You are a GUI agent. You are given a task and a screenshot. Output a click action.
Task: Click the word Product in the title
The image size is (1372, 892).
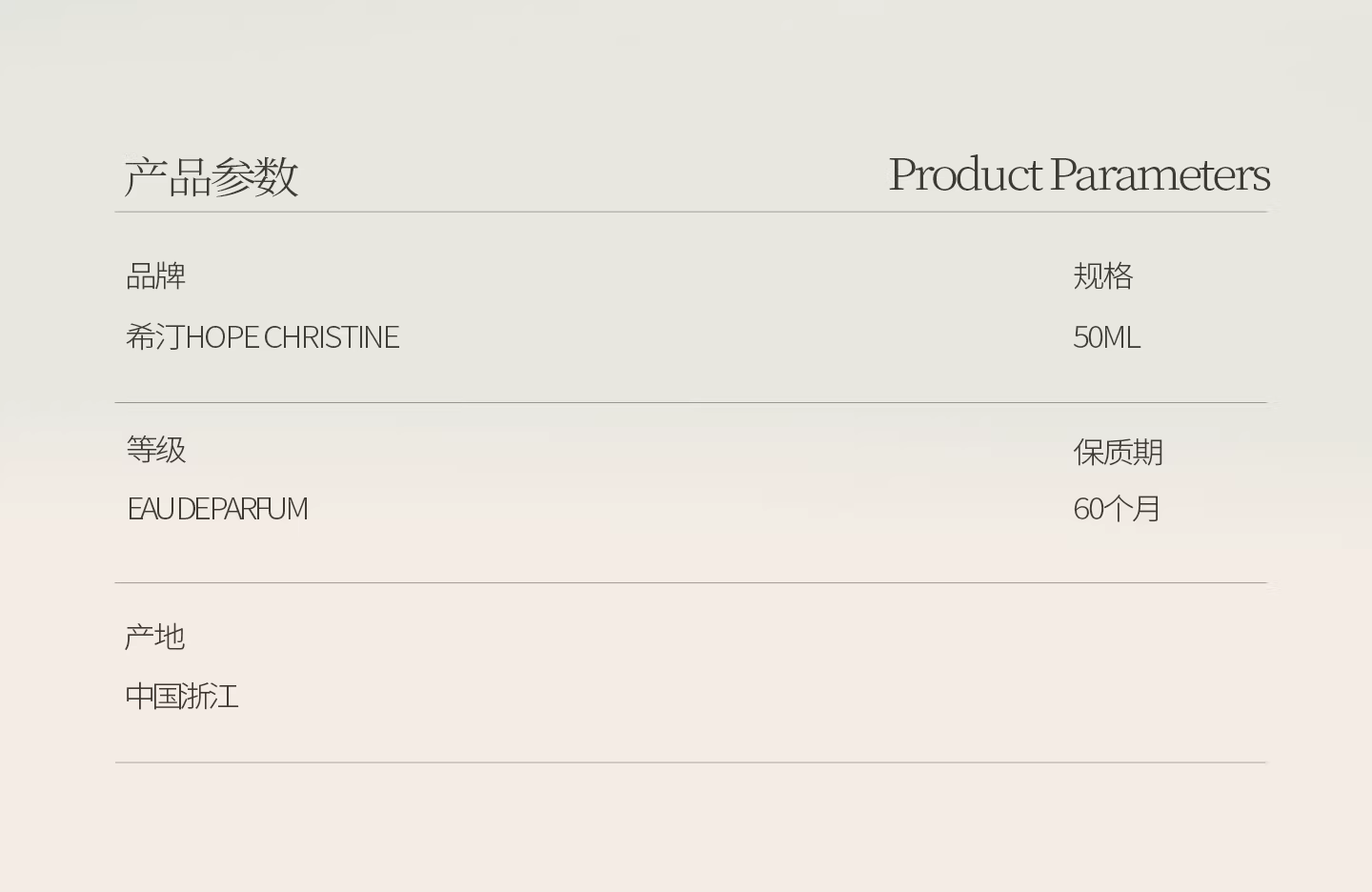964,175
